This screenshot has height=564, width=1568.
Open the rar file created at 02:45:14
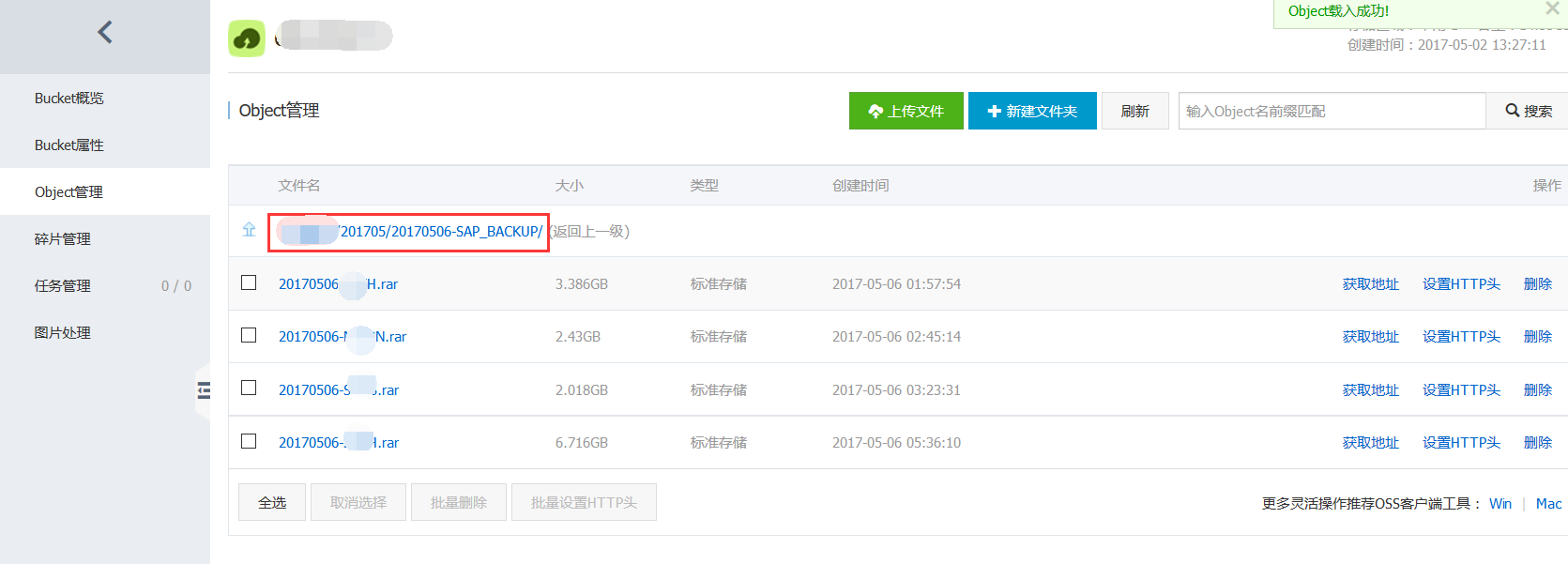(x=343, y=337)
